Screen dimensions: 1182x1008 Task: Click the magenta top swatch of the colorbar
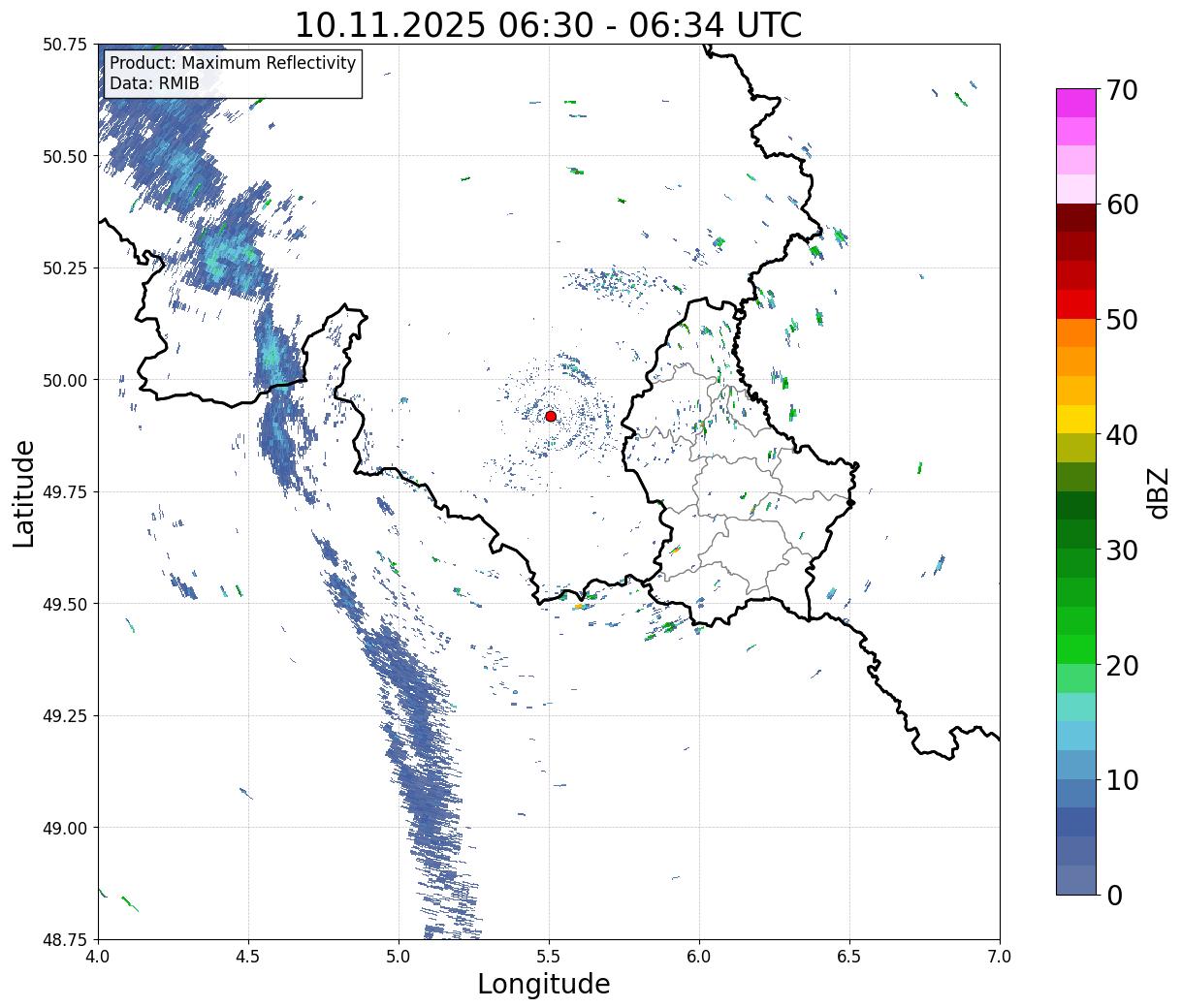pyautogui.click(x=1076, y=103)
